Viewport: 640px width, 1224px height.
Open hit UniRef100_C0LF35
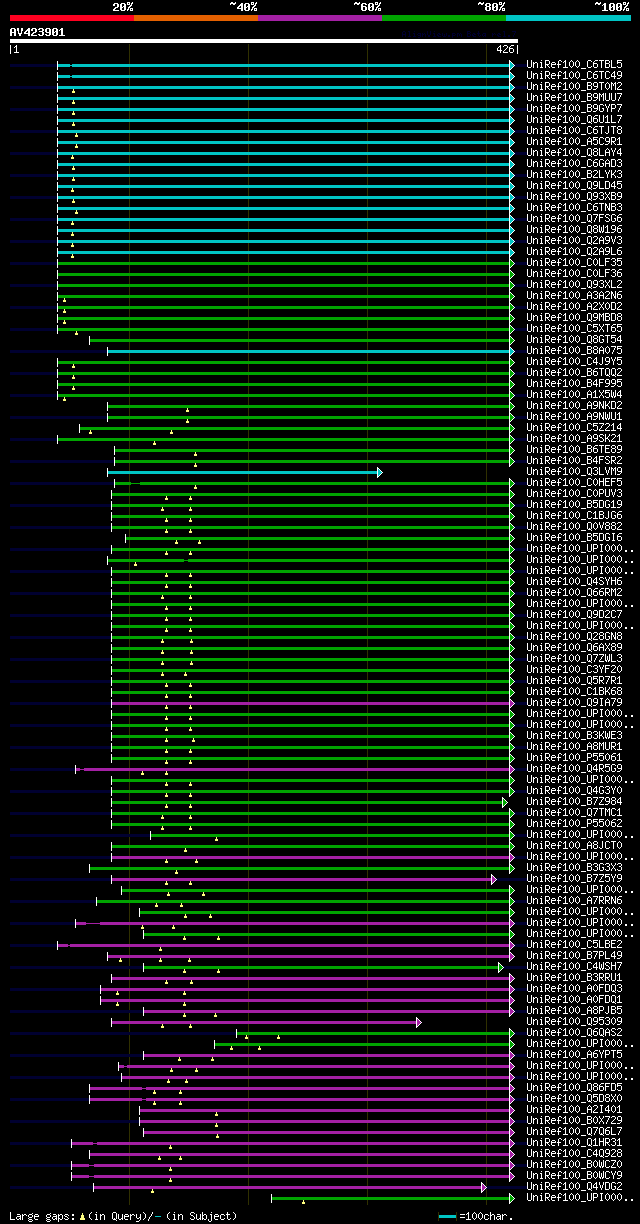(x=575, y=263)
